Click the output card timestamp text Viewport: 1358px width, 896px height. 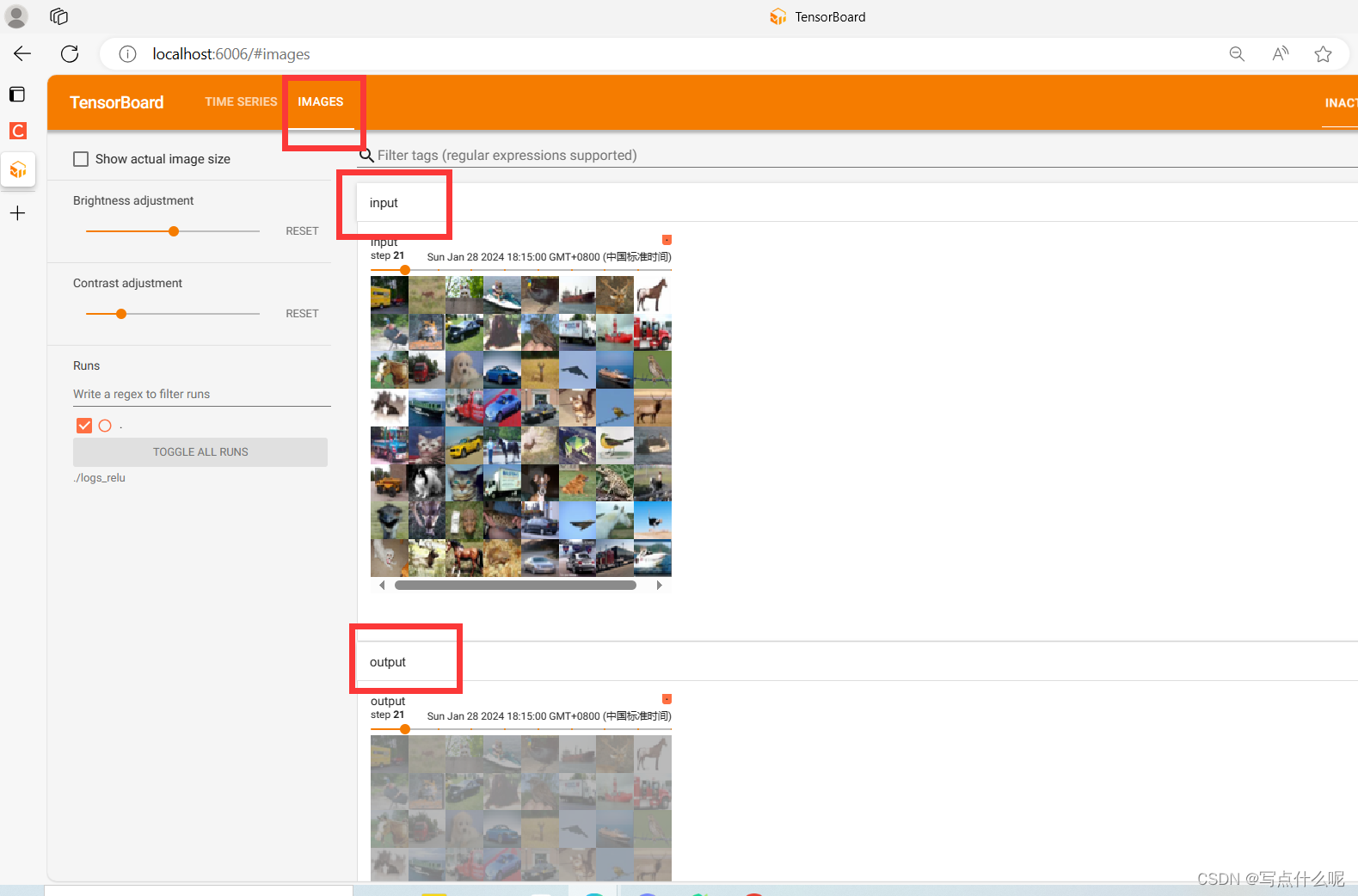click(549, 716)
